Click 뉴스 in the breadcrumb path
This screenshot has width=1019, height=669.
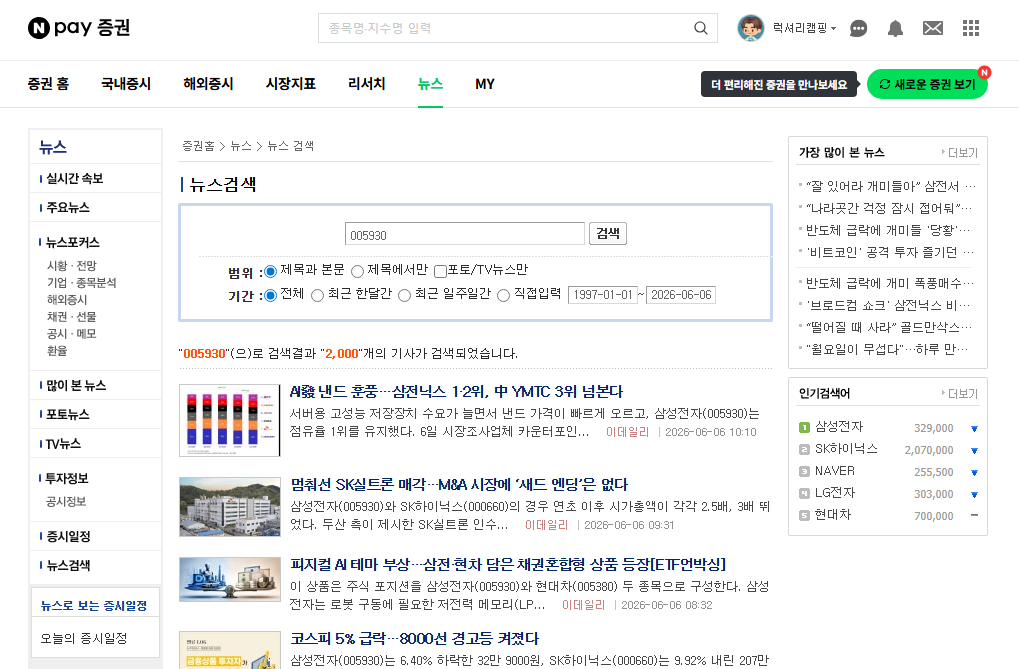pos(240,146)
